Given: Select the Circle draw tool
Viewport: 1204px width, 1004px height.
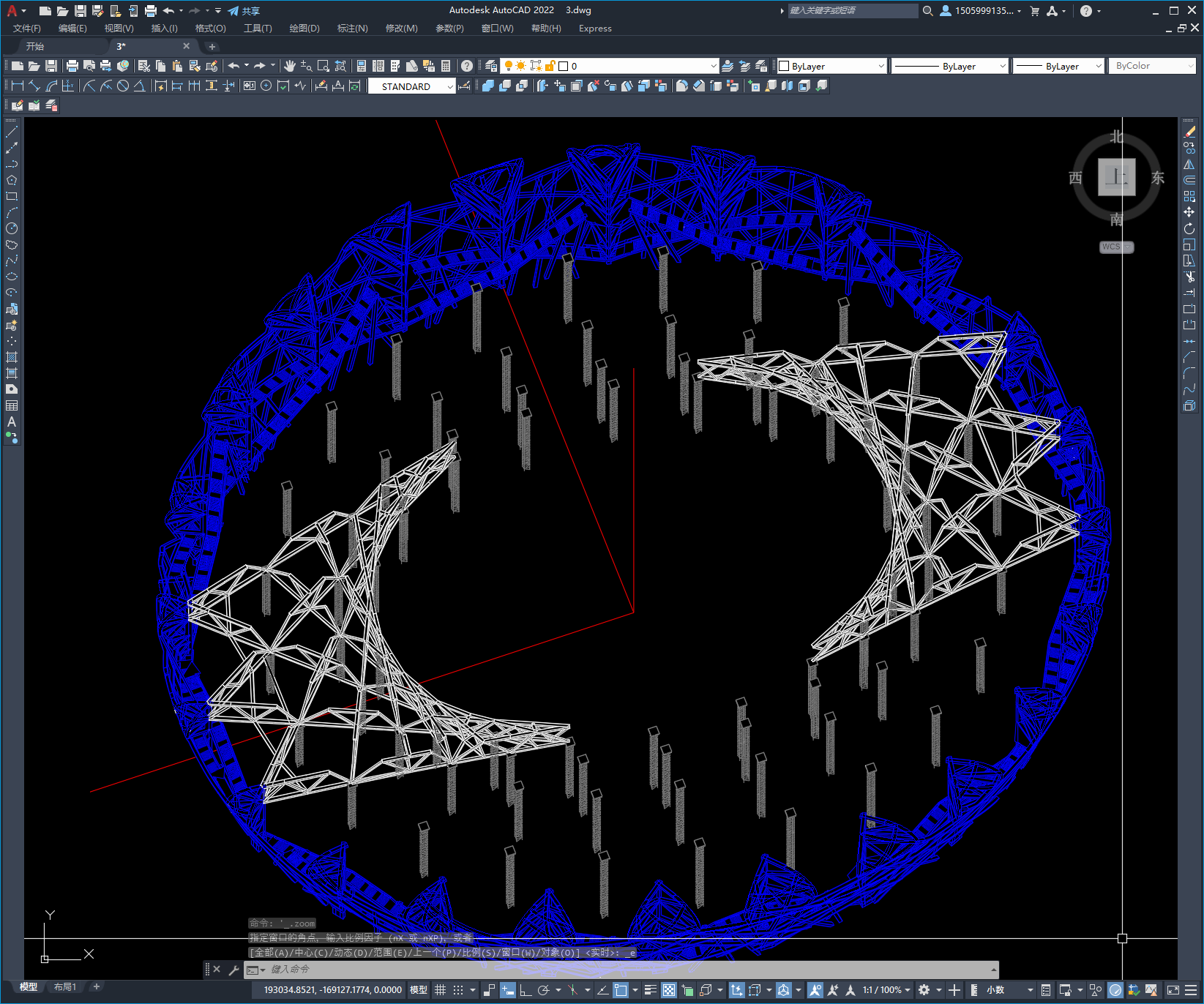Looking at the screenshot, I should pos(12,229).
